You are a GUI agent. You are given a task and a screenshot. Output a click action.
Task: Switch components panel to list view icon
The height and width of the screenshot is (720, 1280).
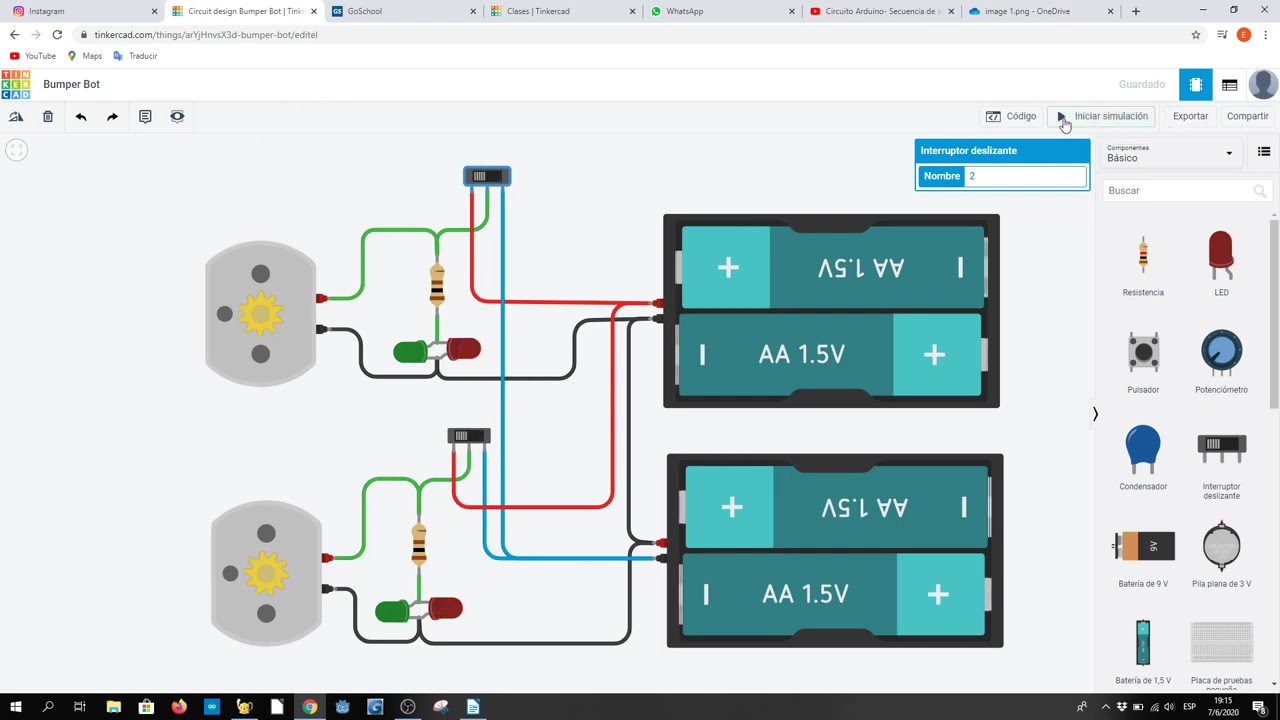coord(1264,152)
